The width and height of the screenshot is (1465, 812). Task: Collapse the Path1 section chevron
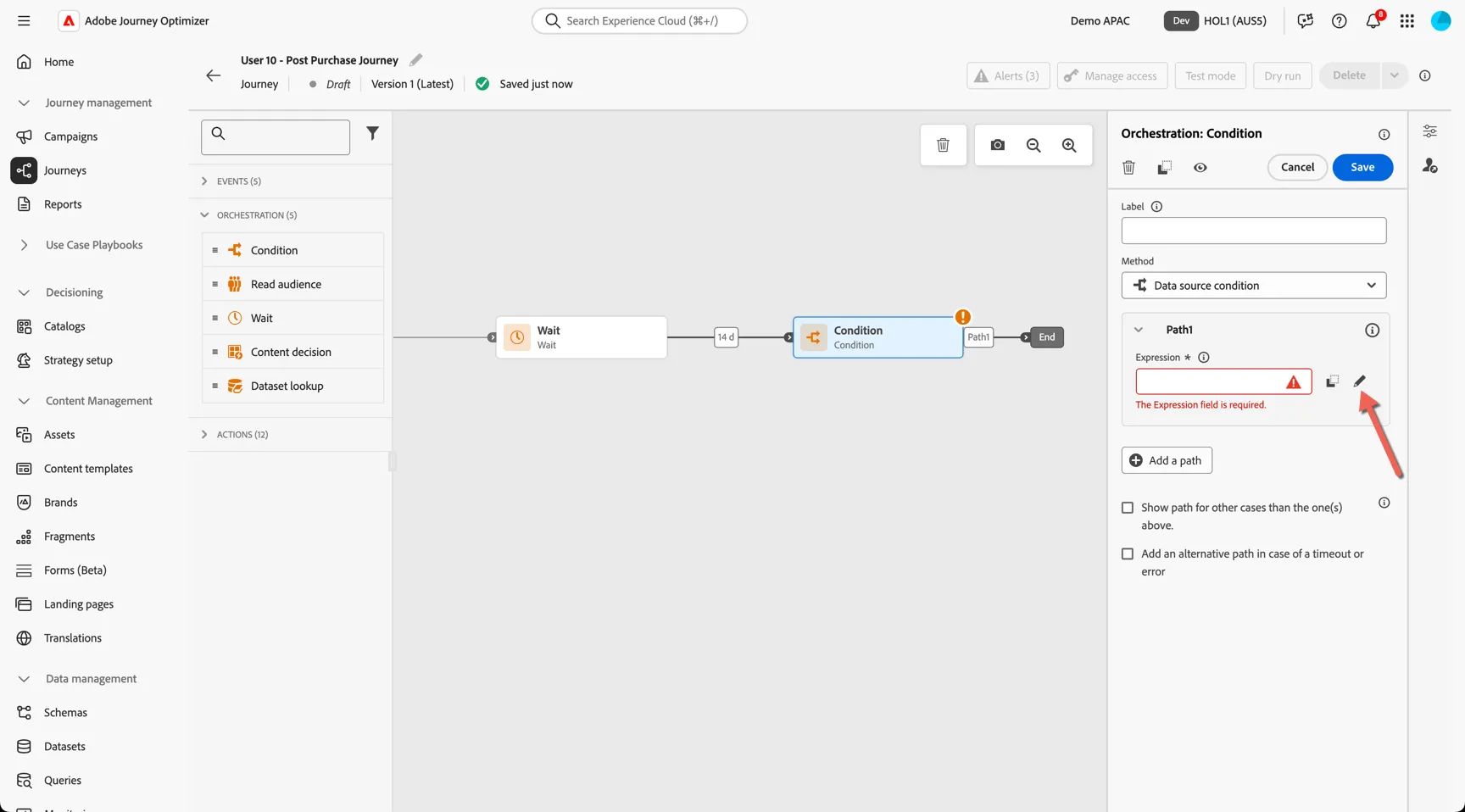tap(1139, 330)
